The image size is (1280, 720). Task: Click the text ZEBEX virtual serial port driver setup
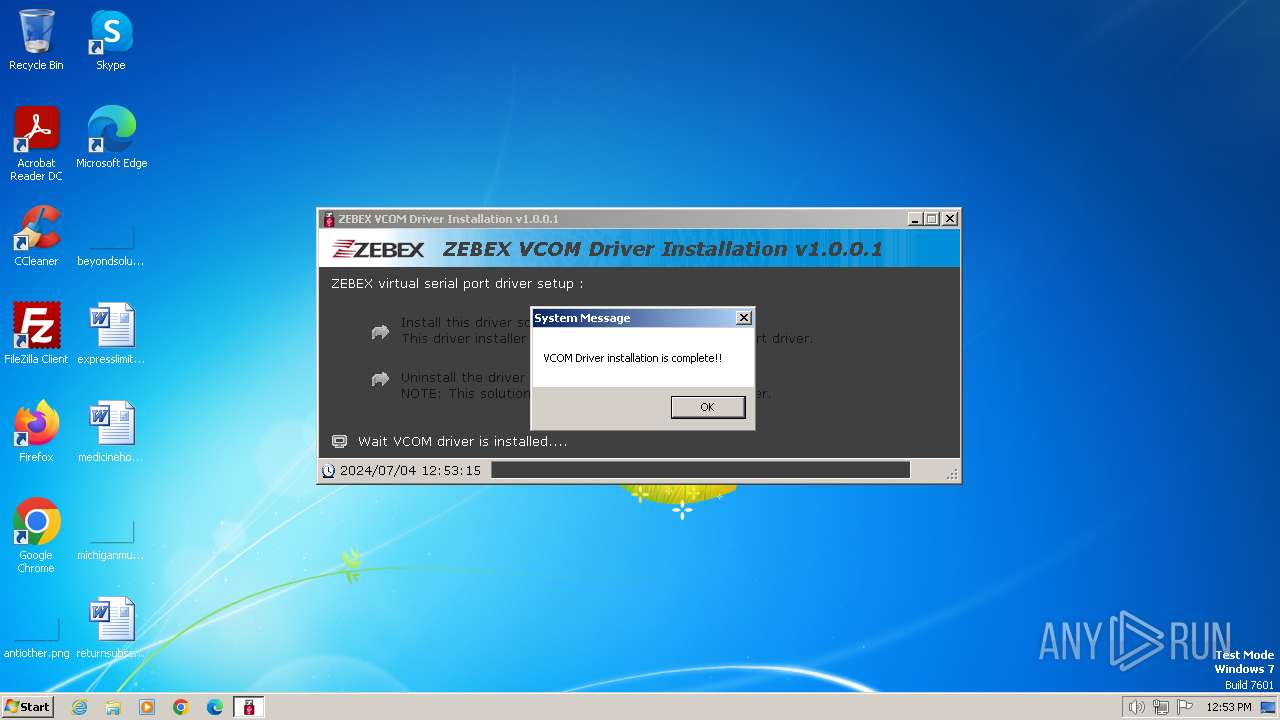click(457, 284)
